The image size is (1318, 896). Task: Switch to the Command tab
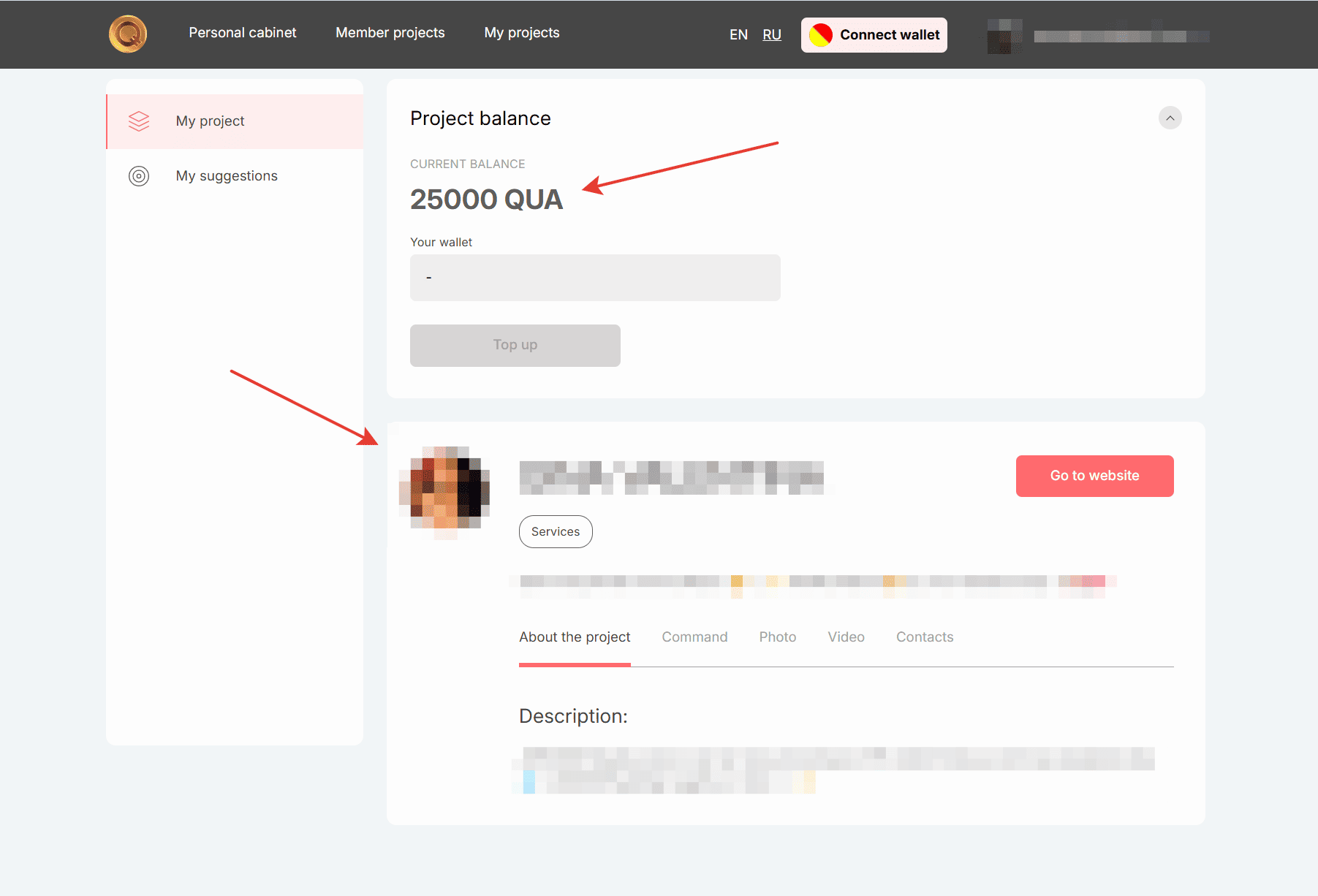(x=694, y=637)
